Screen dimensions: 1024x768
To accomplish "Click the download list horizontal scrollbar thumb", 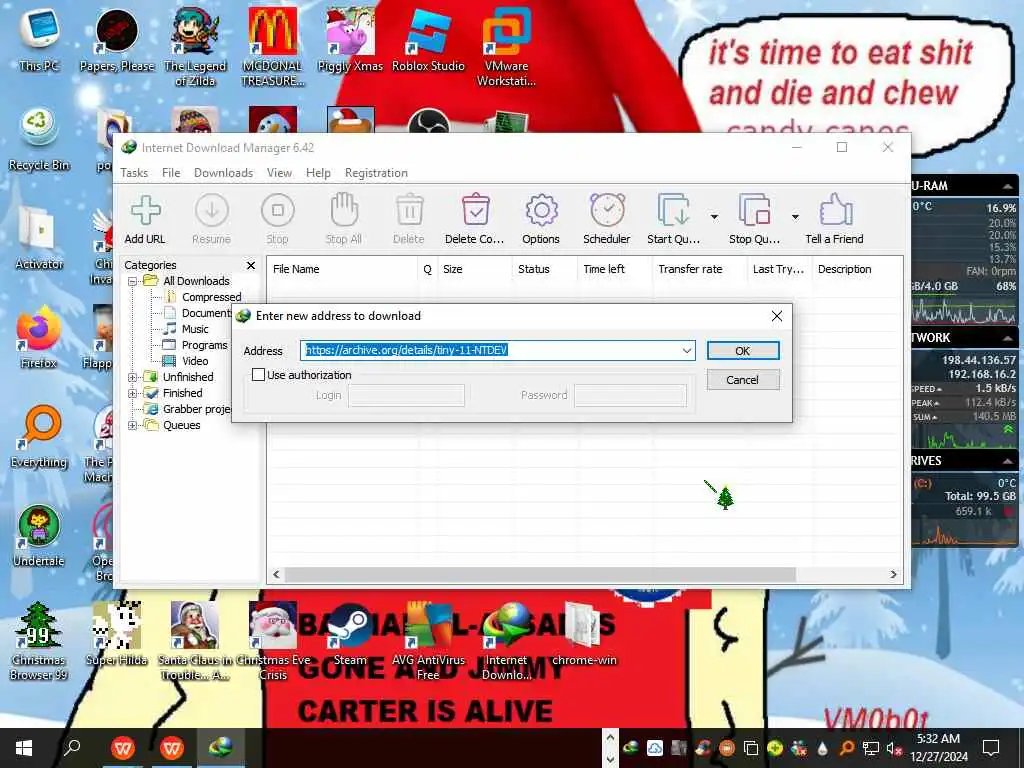I will (540, 575).
